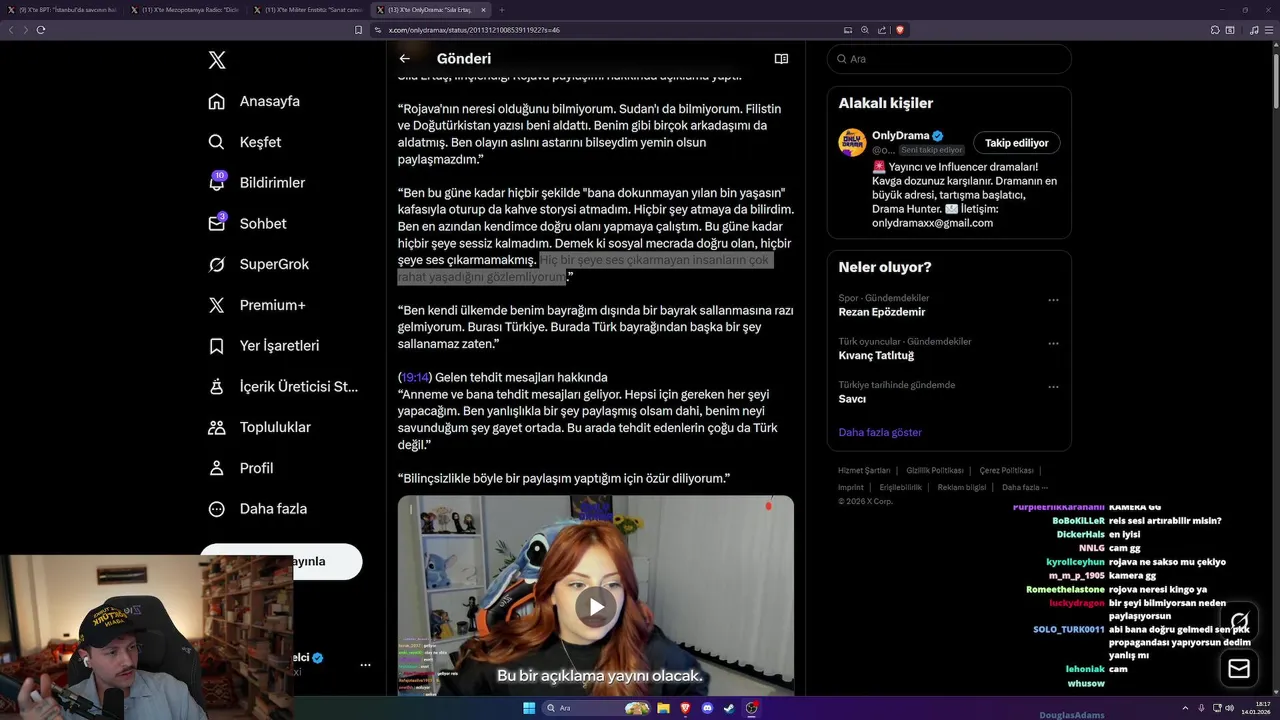This screenshot has width=1280, height=720.
Task: Open account switcher three-dot menu
Action: click(x=365, y=664)
